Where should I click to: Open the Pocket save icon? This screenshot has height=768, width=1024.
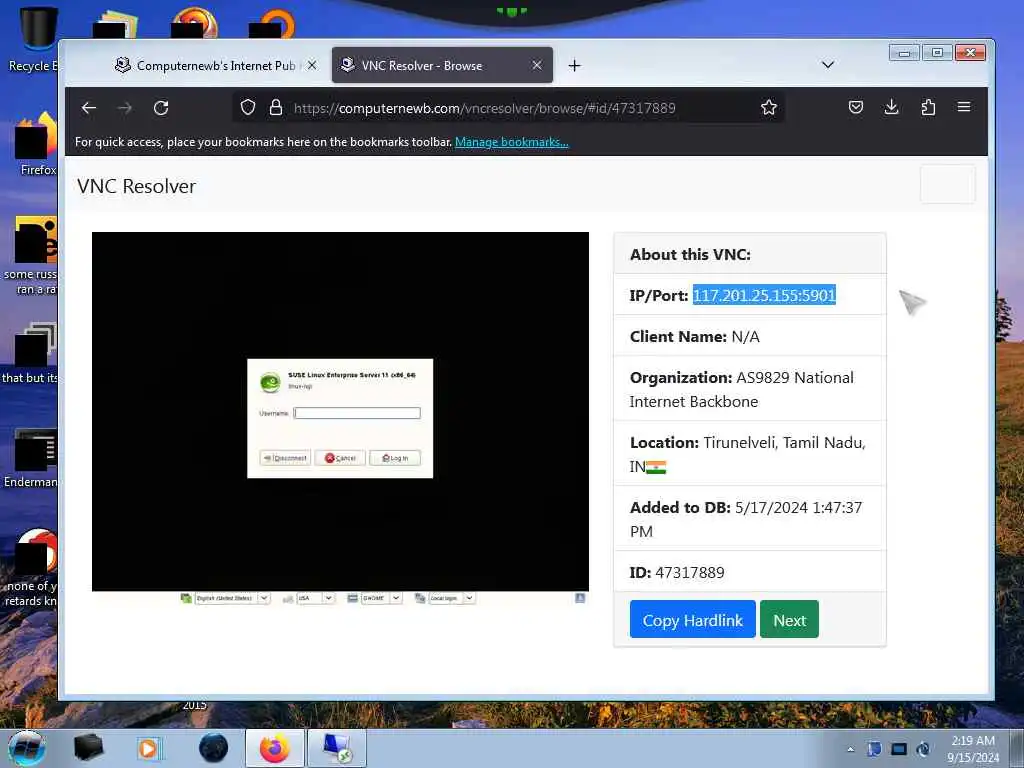coord(856,107)
